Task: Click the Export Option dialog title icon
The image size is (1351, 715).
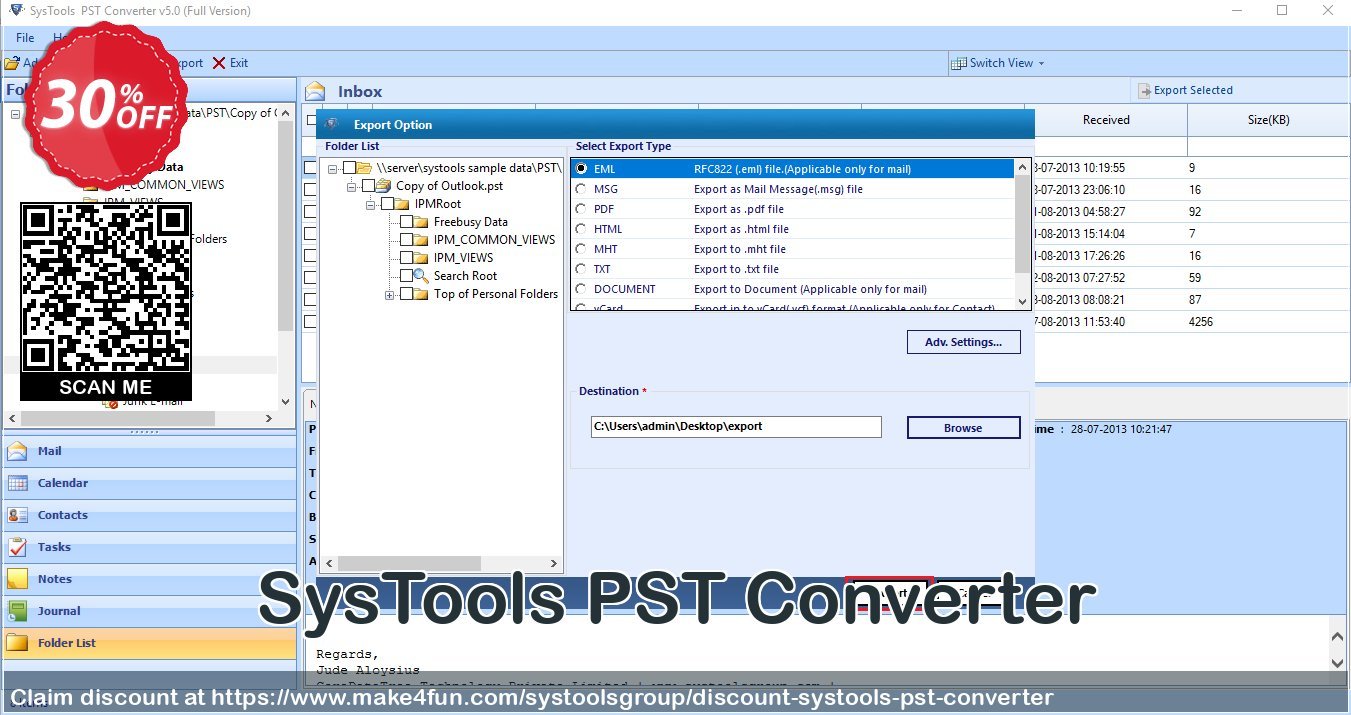Action: click(x=332, y=125)
